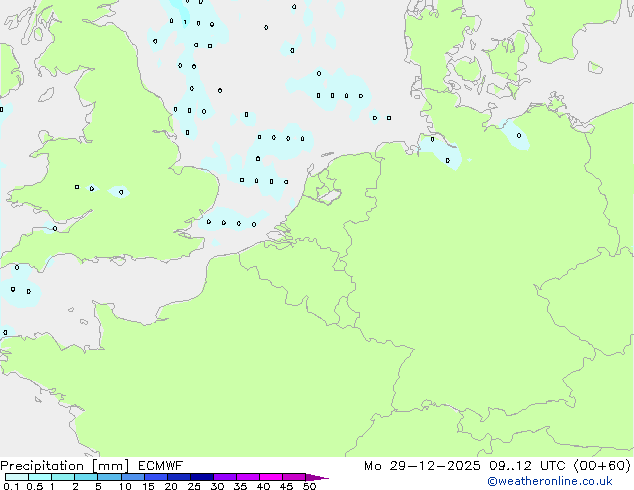Click the legend swatch between 2 and 5
634x490 pixels.
coord(86,477)
